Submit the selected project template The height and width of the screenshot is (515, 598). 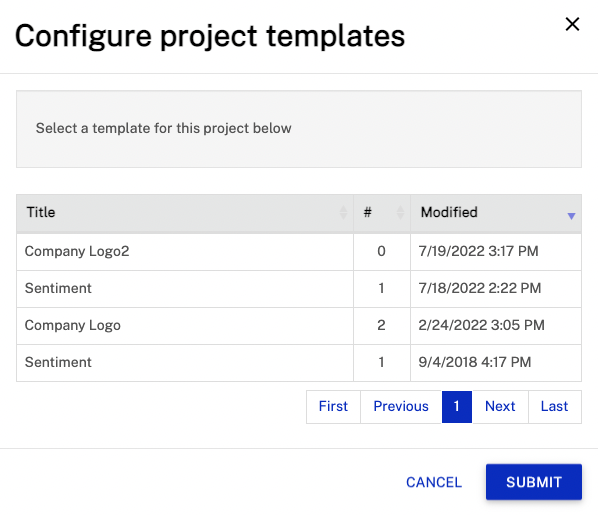(x=534, y=482)
